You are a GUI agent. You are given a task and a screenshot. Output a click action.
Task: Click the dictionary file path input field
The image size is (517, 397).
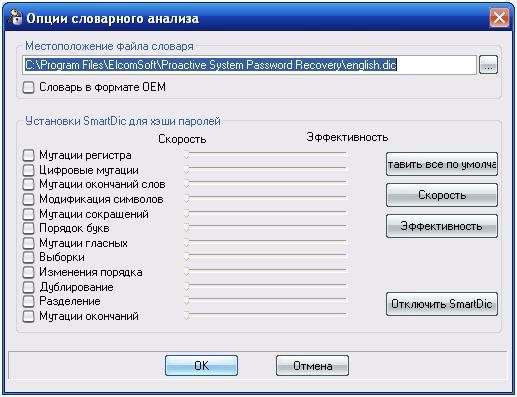[x=250, y=65]
